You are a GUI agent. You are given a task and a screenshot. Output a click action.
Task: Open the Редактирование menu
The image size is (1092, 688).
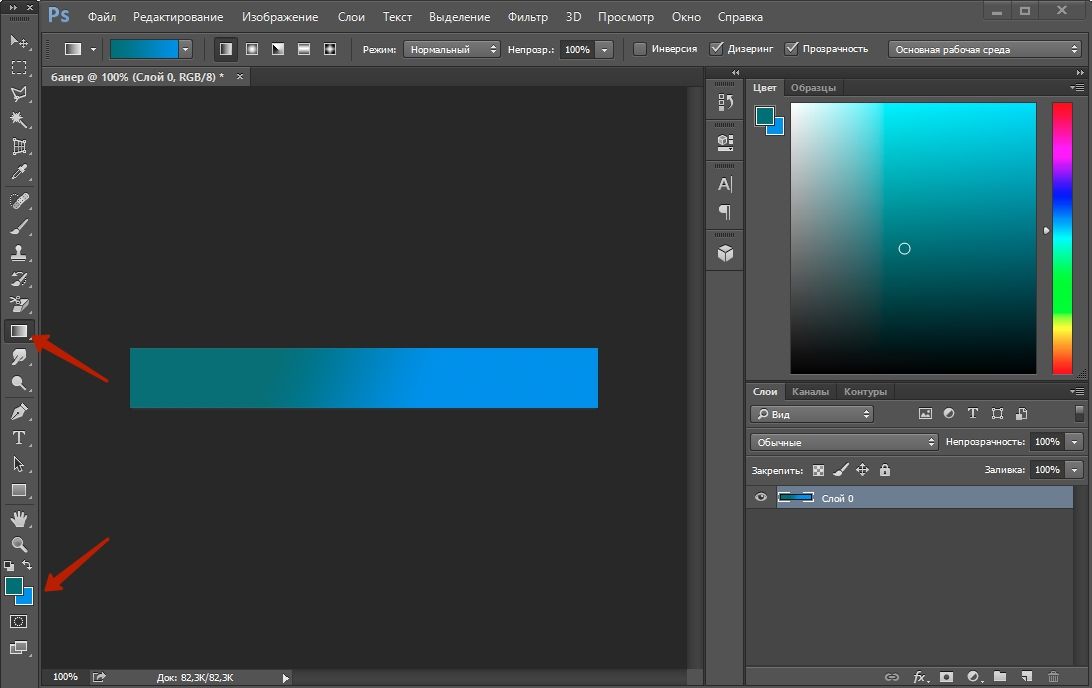[178, 17]
